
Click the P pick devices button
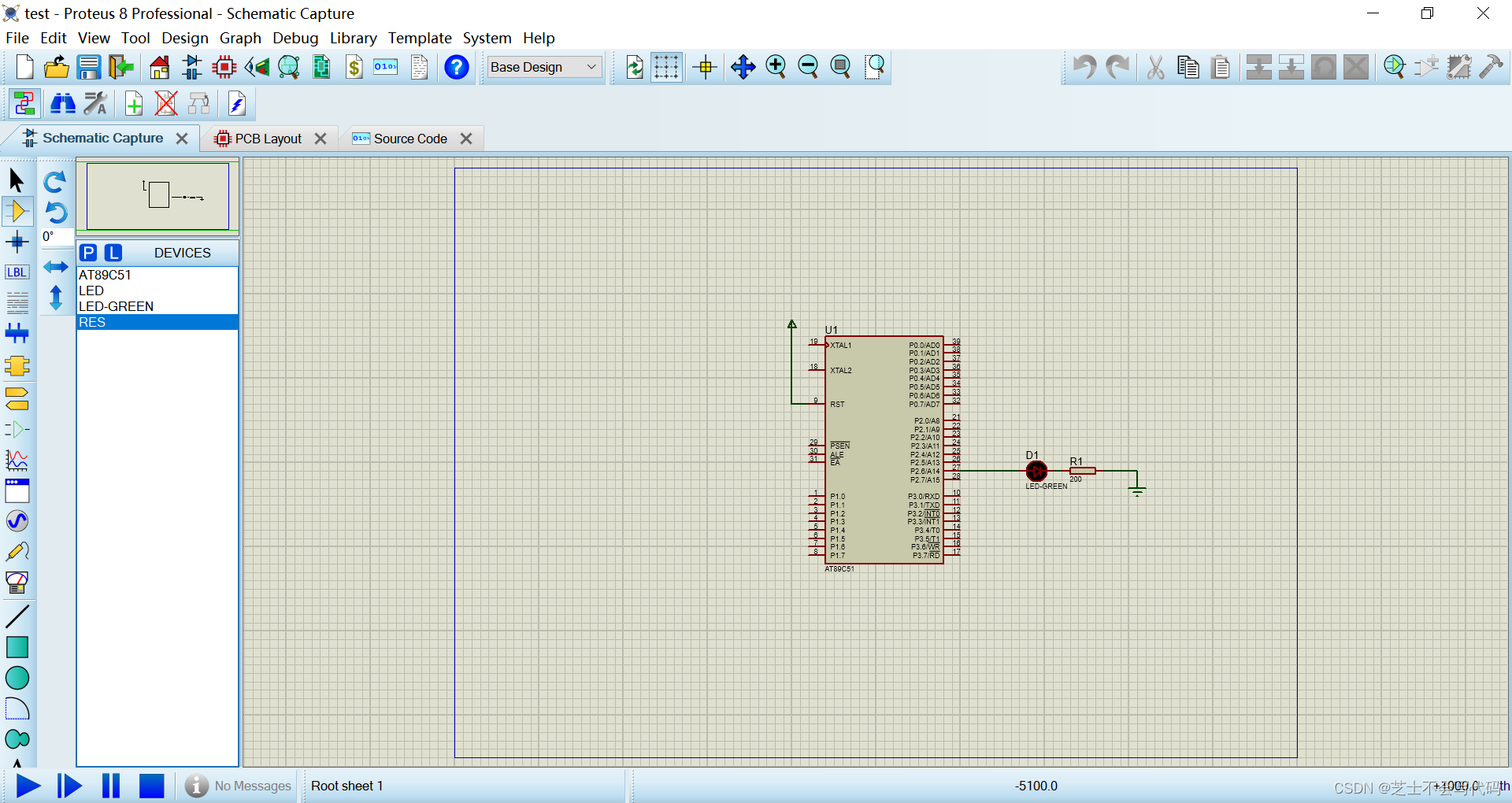tap(88, 253)
